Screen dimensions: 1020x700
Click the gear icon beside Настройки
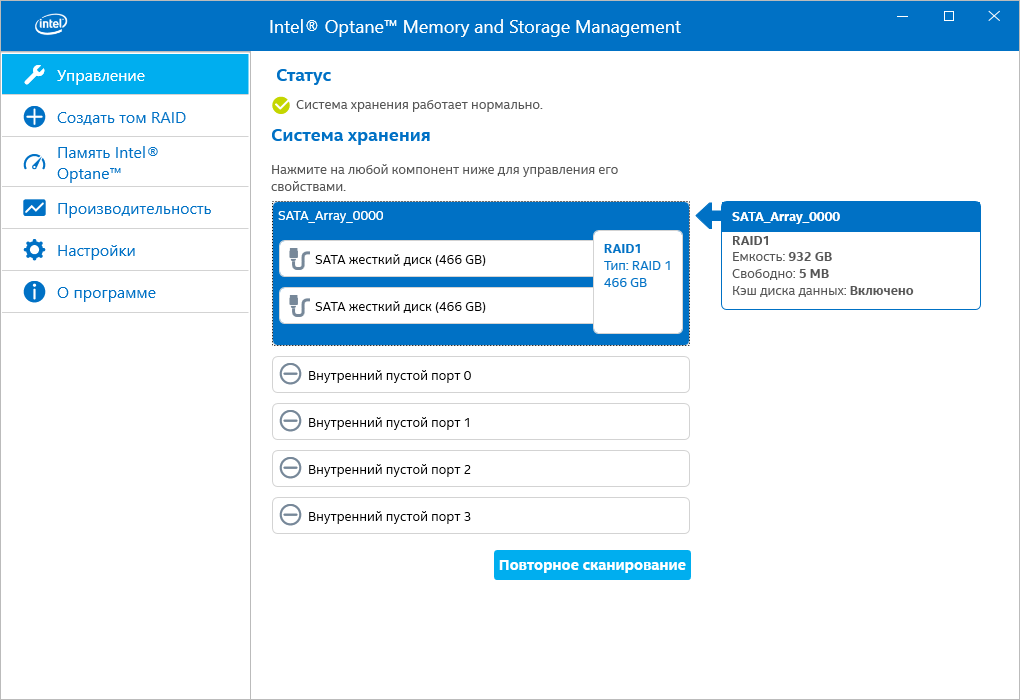34,250
